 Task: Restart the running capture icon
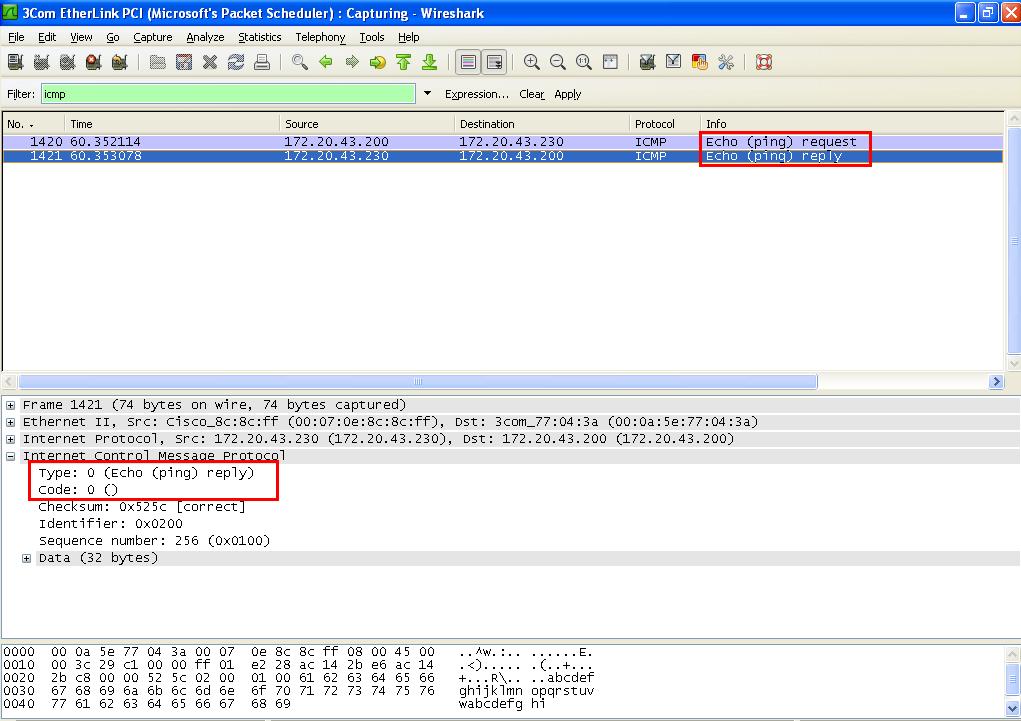click(120, 62)
